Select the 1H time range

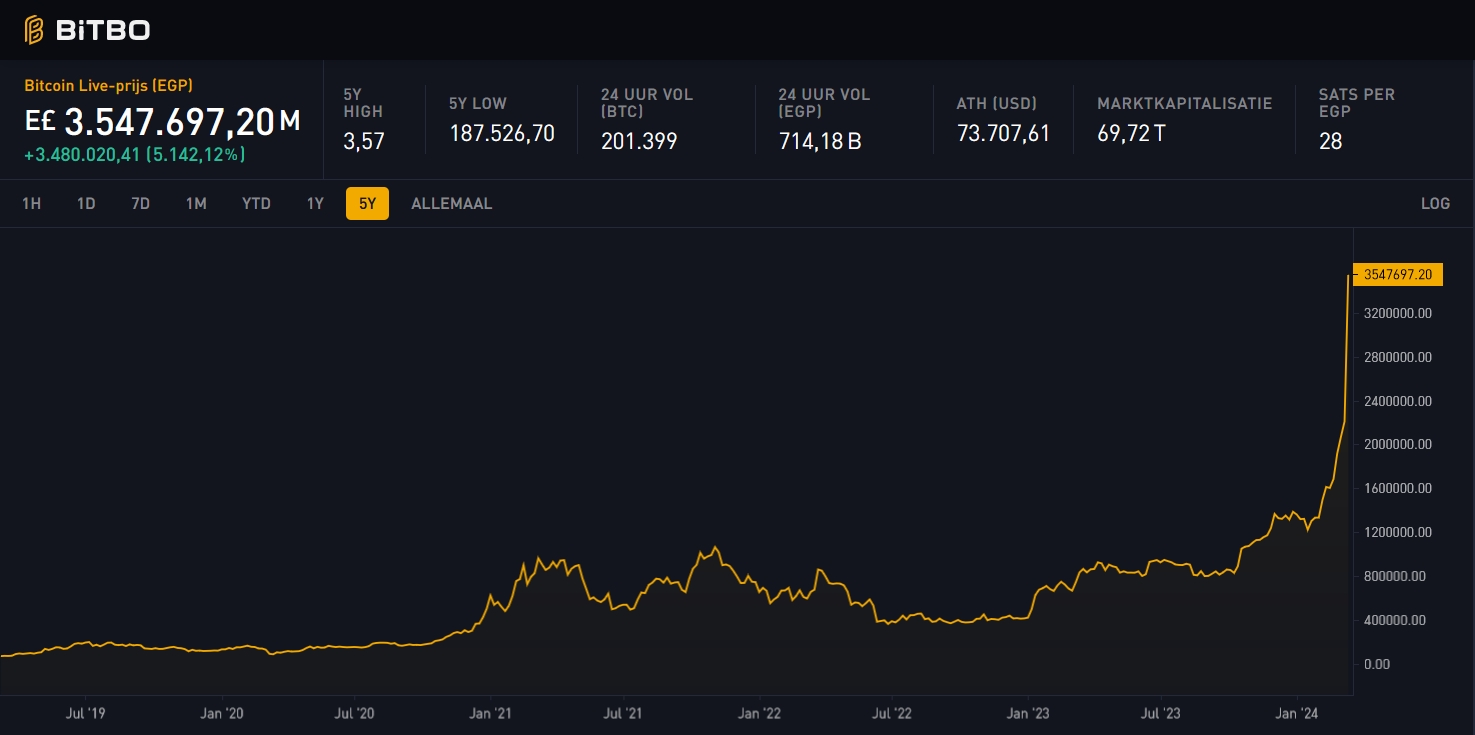click(x=31, y=203)
